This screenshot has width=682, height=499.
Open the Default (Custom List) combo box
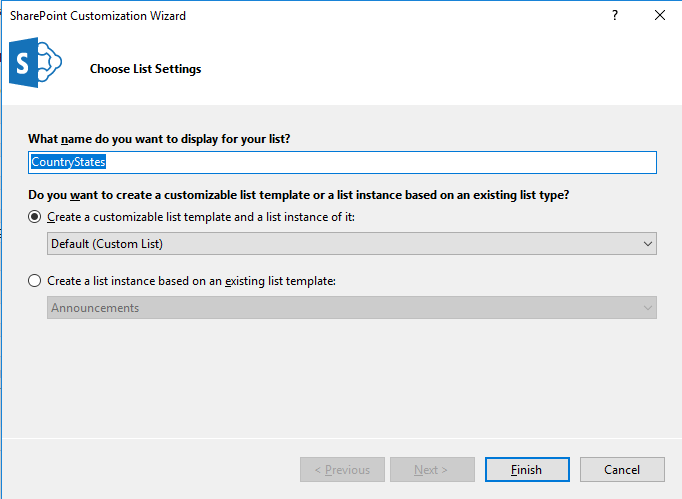(340, 243)
